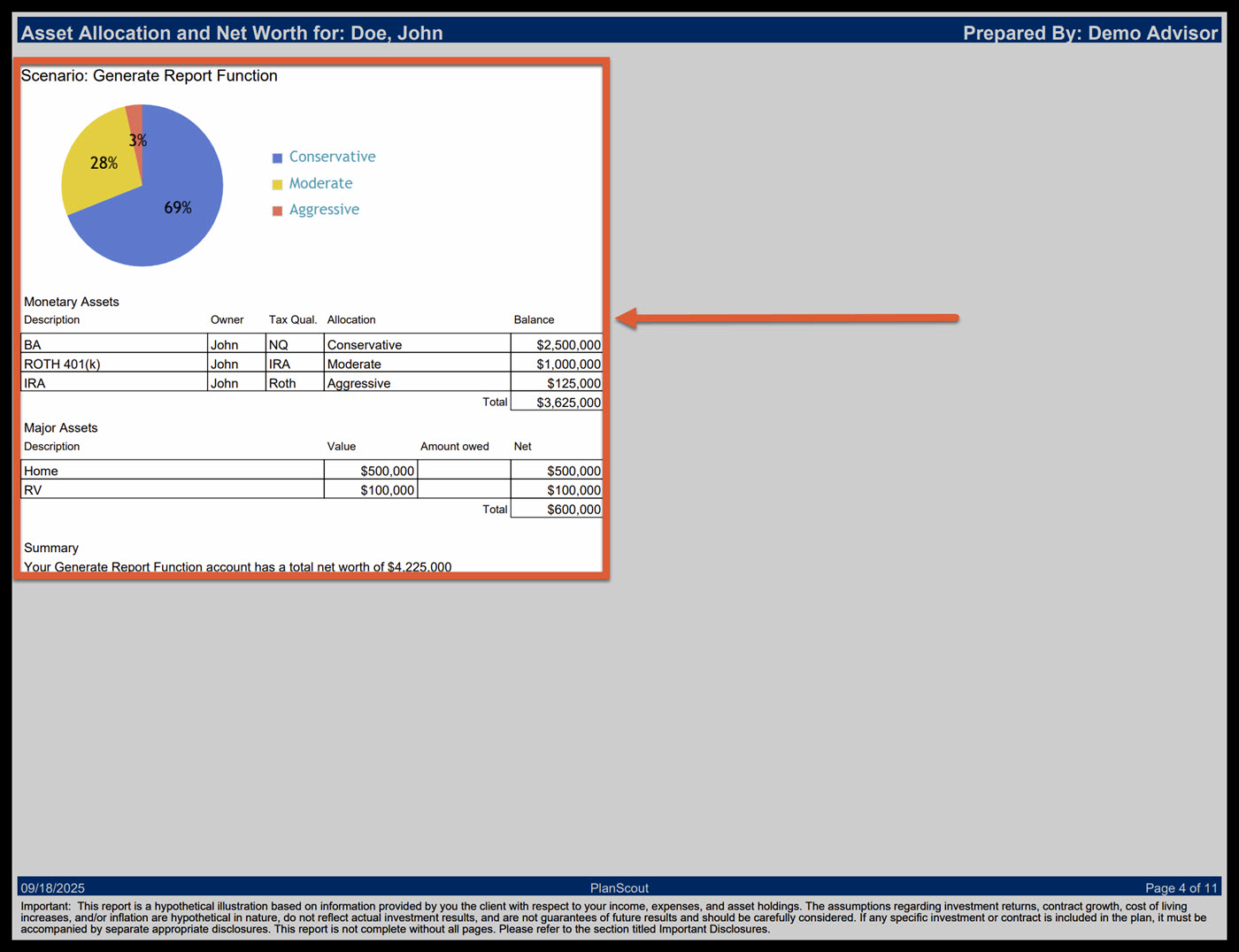Click the Description header under Major Assets

51,446
